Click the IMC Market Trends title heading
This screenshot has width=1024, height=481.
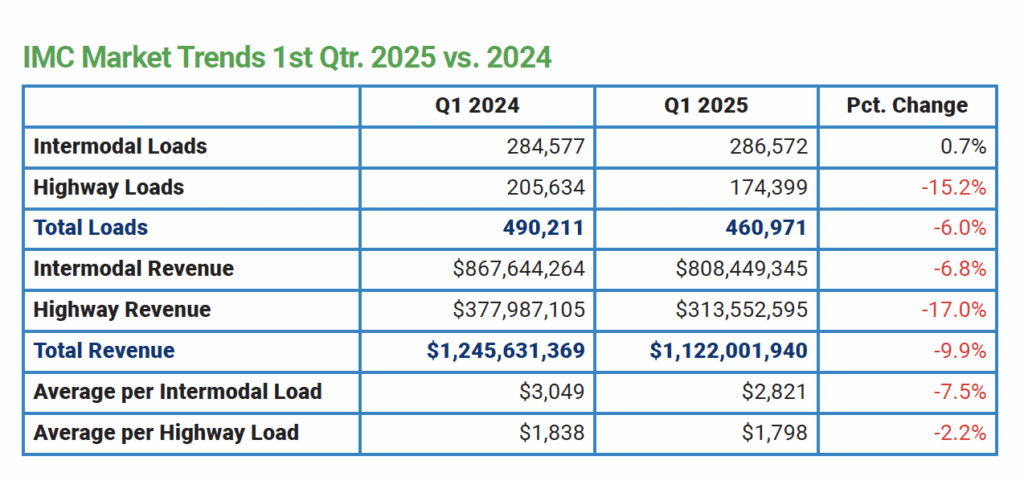click(286, 57)
